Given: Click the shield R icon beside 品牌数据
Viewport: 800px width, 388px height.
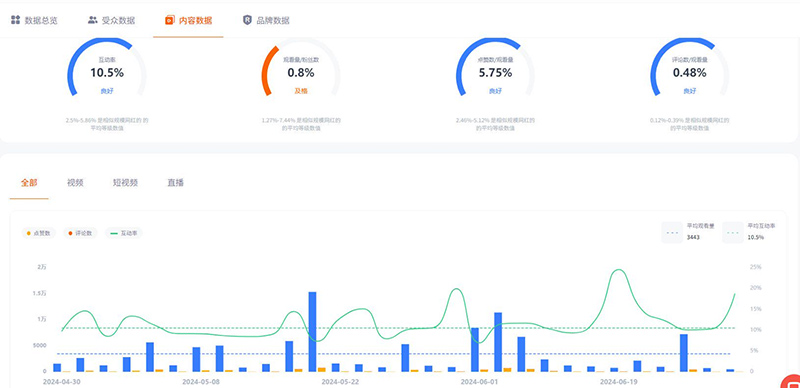Looking at the screenshot, I should pyautogui.click(x=247, y=20).
